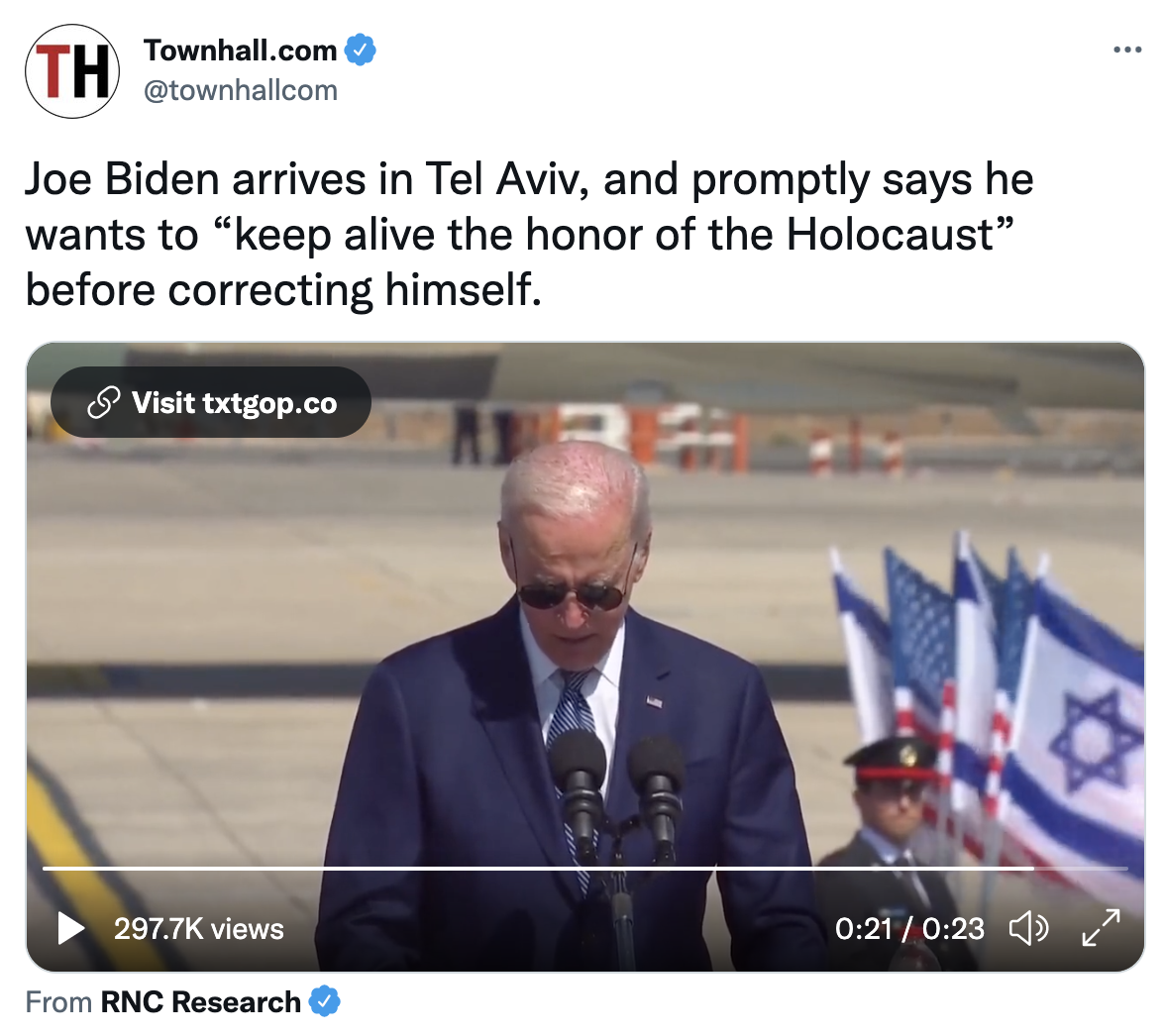Click the 297.7K views counter
1165x1036 pixels.
pos(198,929)
